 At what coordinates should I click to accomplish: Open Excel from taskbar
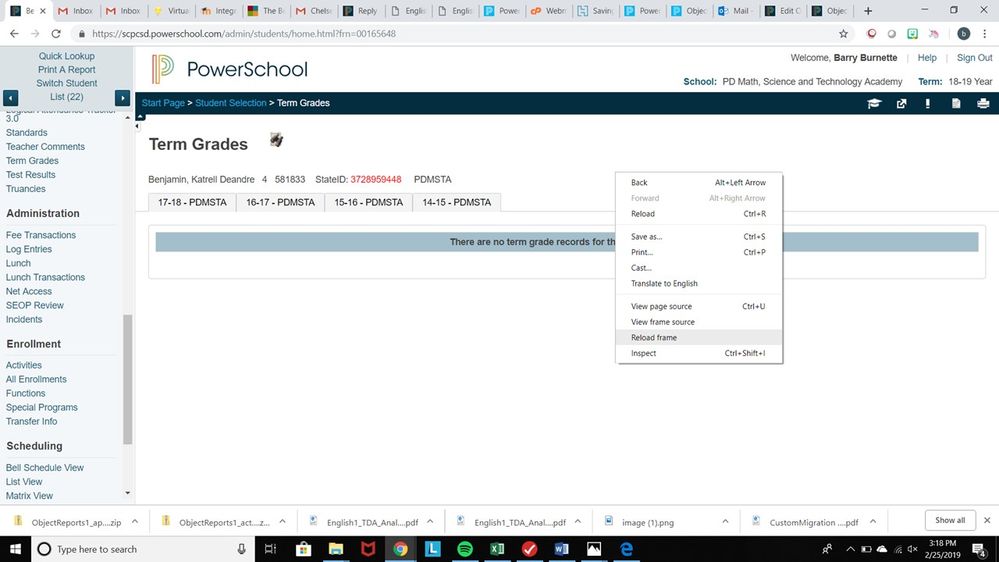pyautogui.click(x=497, y=549)
